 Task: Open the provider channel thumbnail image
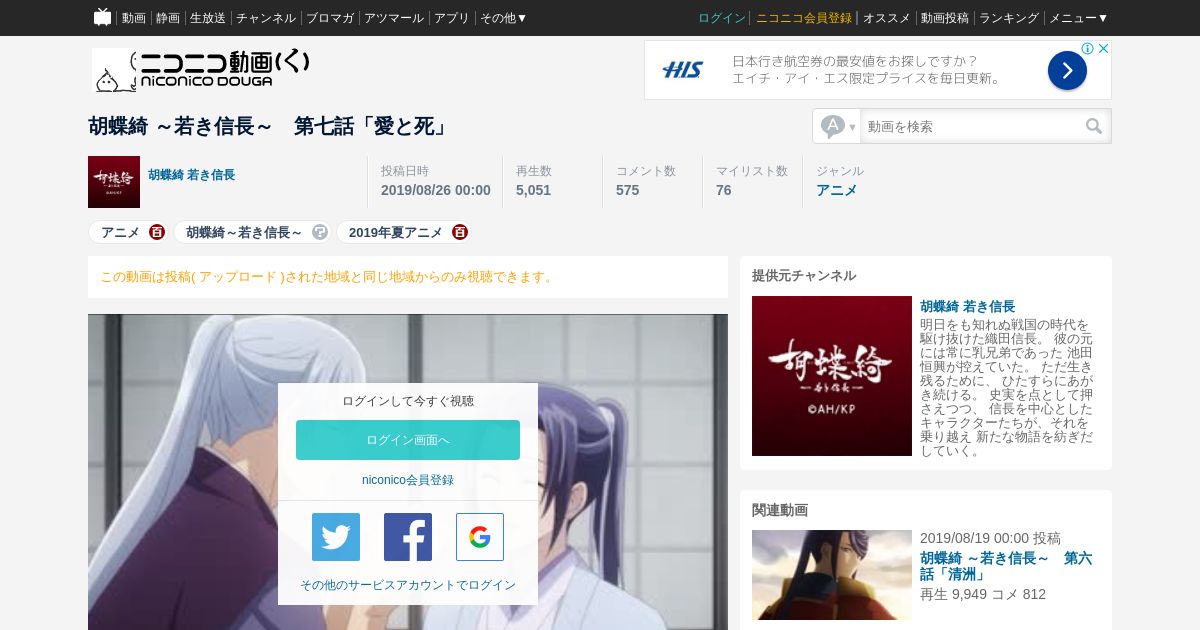point(832,376)
